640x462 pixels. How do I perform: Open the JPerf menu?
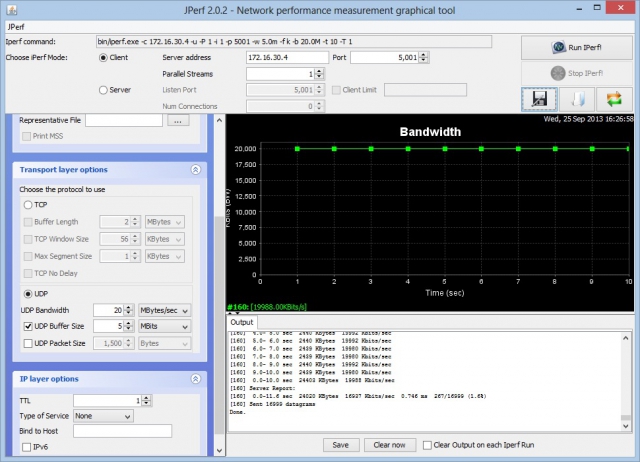(x=16, y=27)
